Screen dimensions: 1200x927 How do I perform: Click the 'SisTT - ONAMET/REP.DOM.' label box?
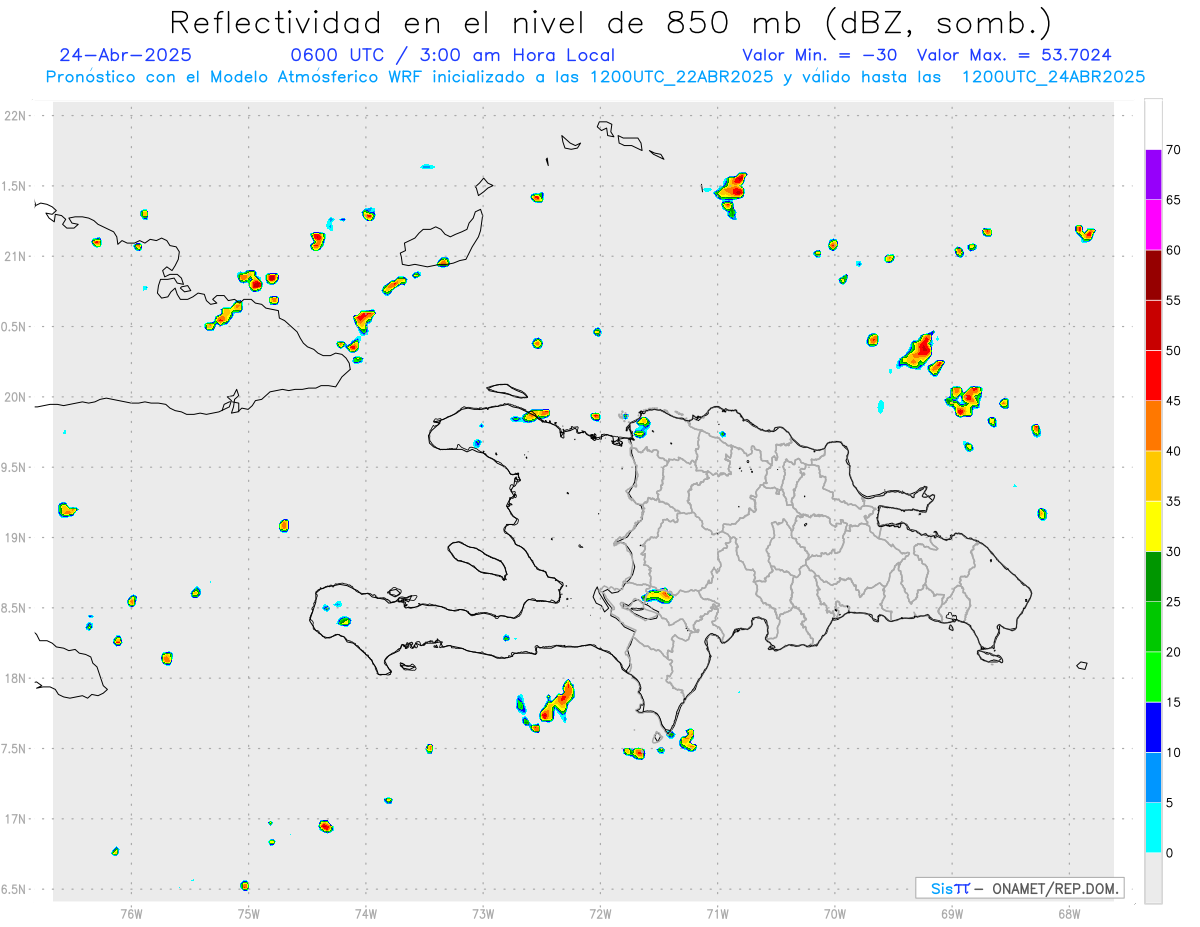(x=1020, y=888)
